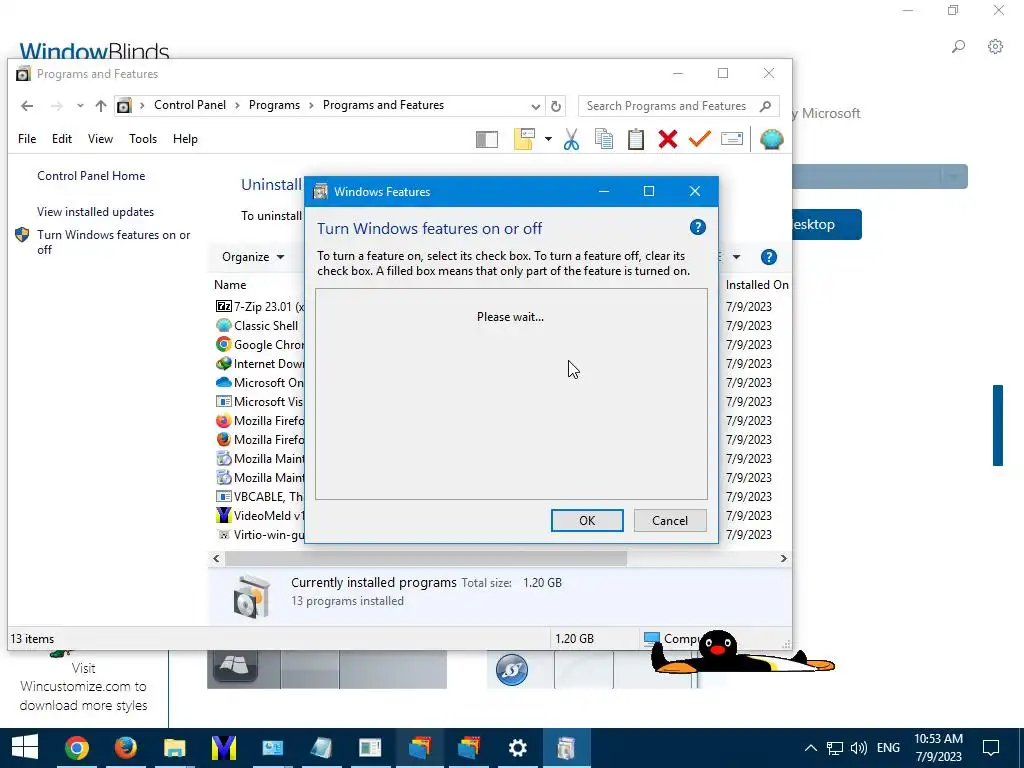The image size is (1024, 768).
Task: Open the Move To icon dropdown arrow
Action: (x=548, y=139)
